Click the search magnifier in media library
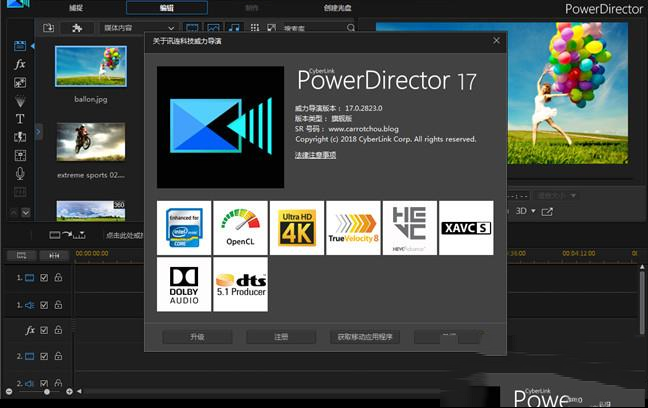The width and height of the screenshot is (648, 408). tap(350, 28)
